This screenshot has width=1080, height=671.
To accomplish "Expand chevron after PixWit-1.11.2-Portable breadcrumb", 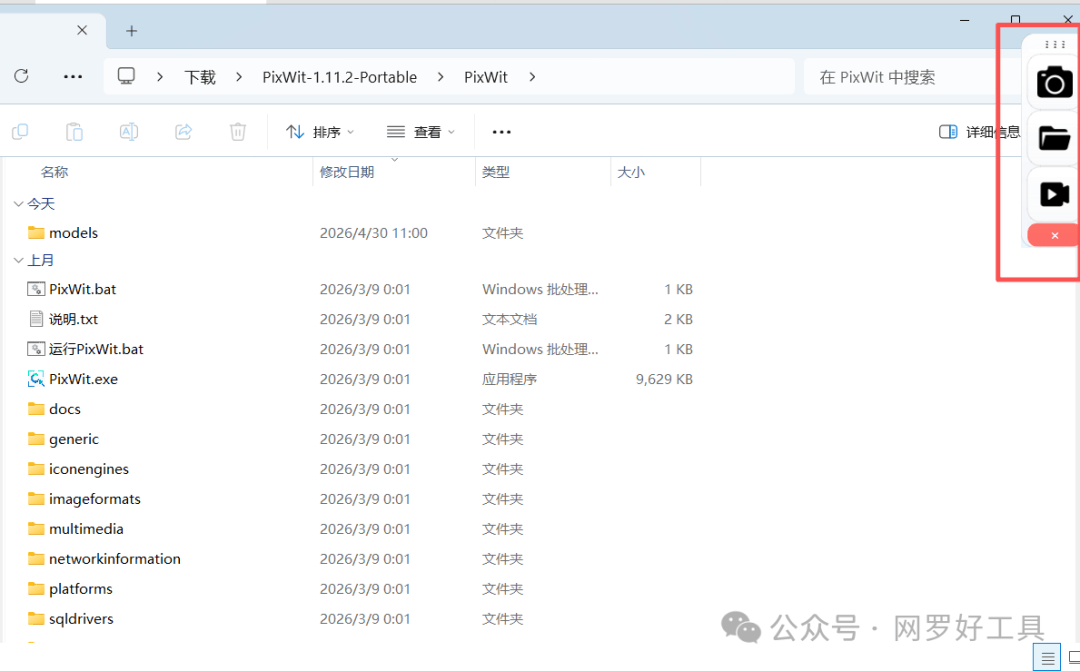I will (441, 76).
